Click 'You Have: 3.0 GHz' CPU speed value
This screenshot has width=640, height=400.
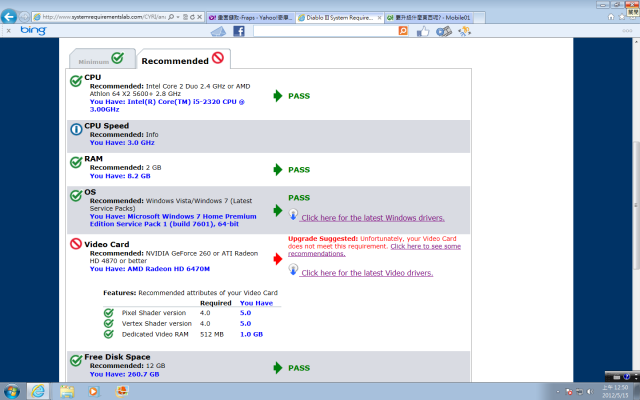tap(122, 142)
